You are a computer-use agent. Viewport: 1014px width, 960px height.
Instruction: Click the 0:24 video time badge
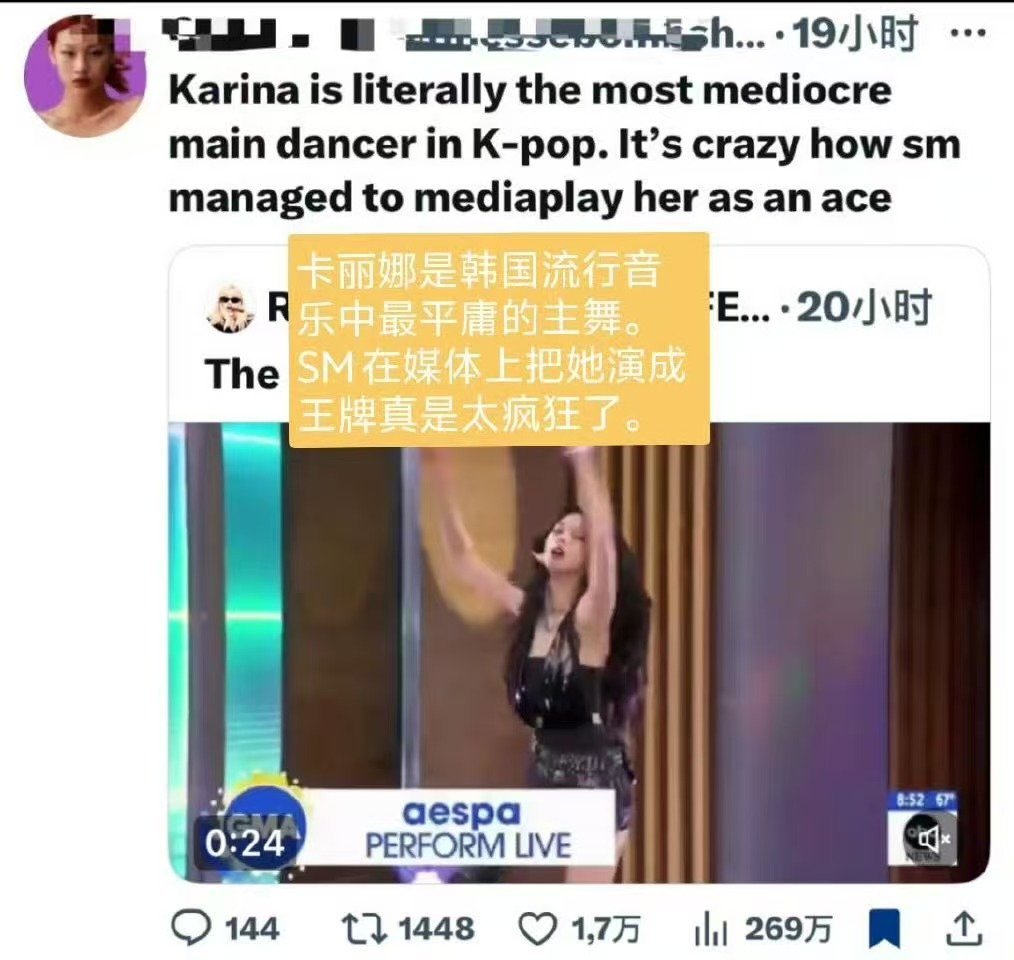[x=244, y=843]
